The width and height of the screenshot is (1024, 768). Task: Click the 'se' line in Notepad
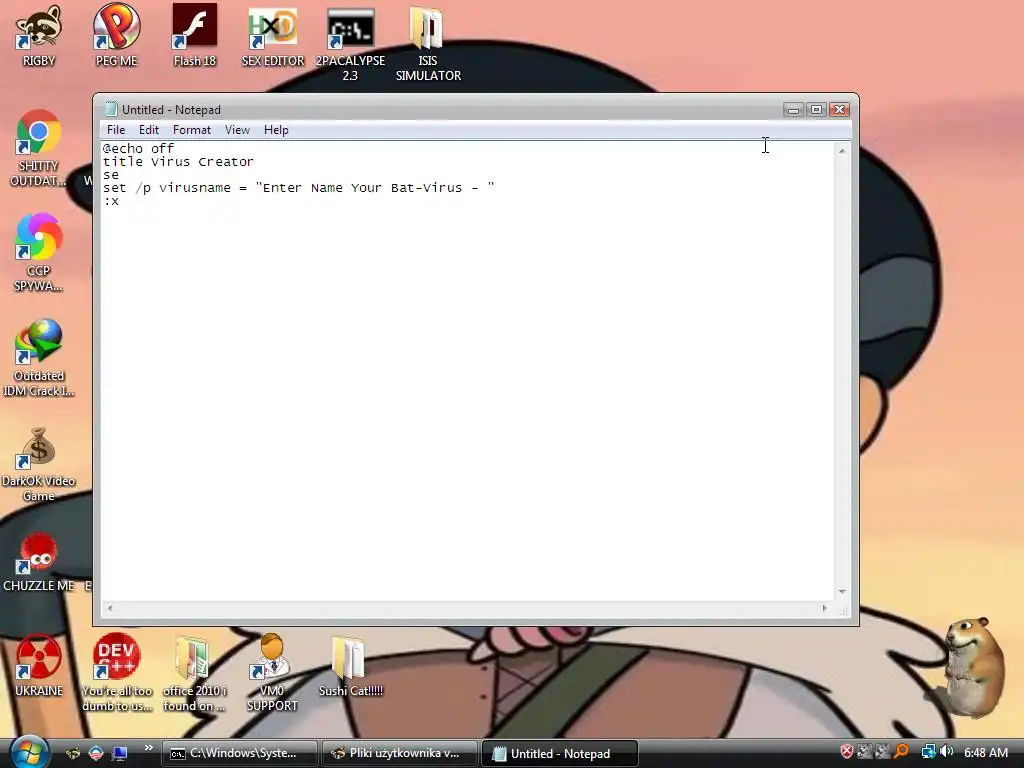tap(111, 174)
